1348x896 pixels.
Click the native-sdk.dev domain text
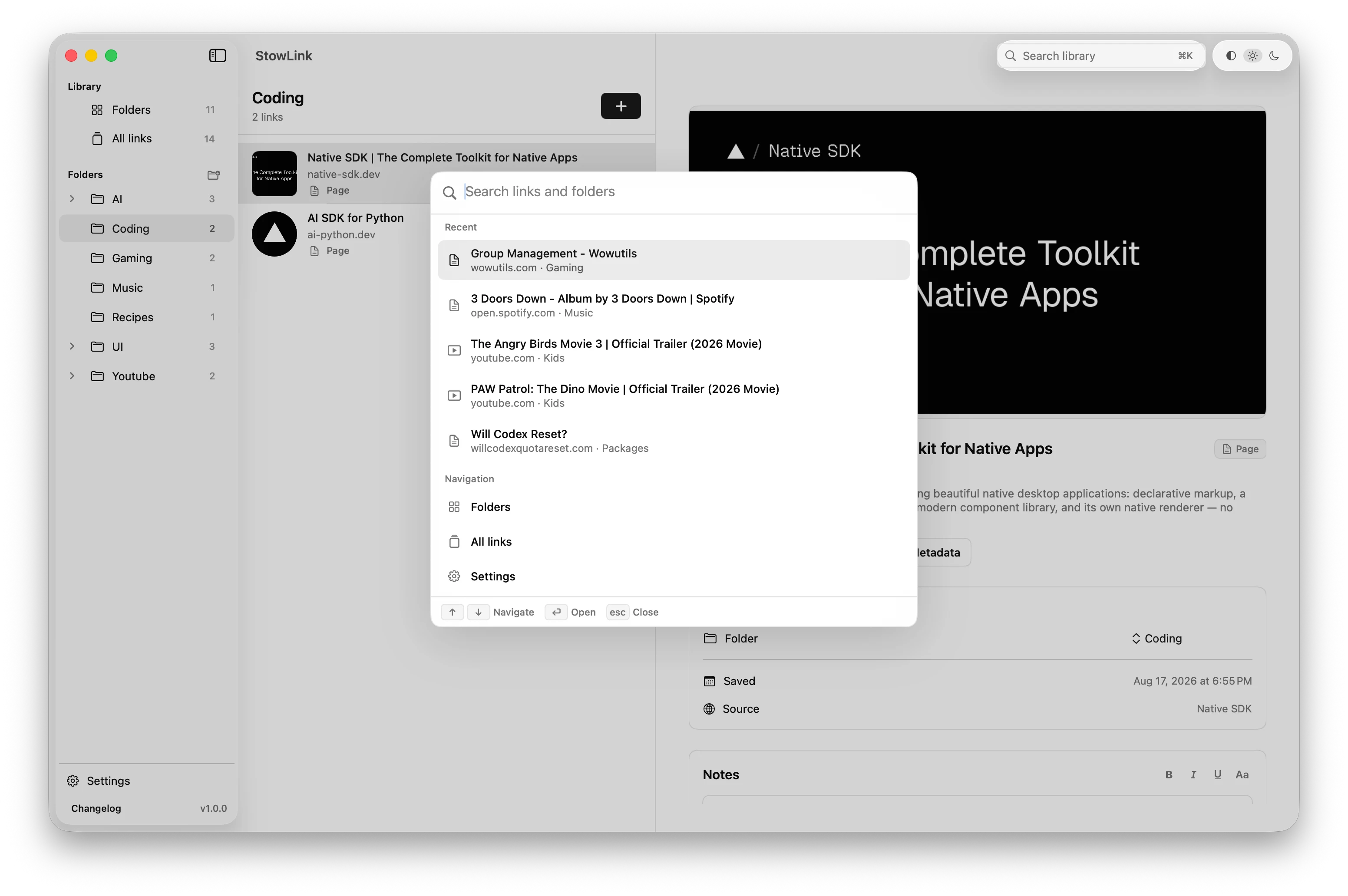343,174
